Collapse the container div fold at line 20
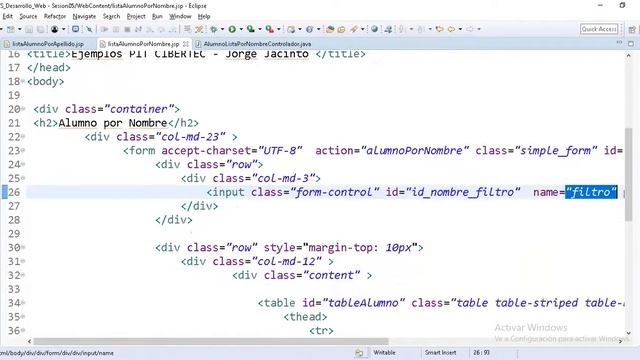Viewport: 640px width, 360px height. [x=23, y=109]
